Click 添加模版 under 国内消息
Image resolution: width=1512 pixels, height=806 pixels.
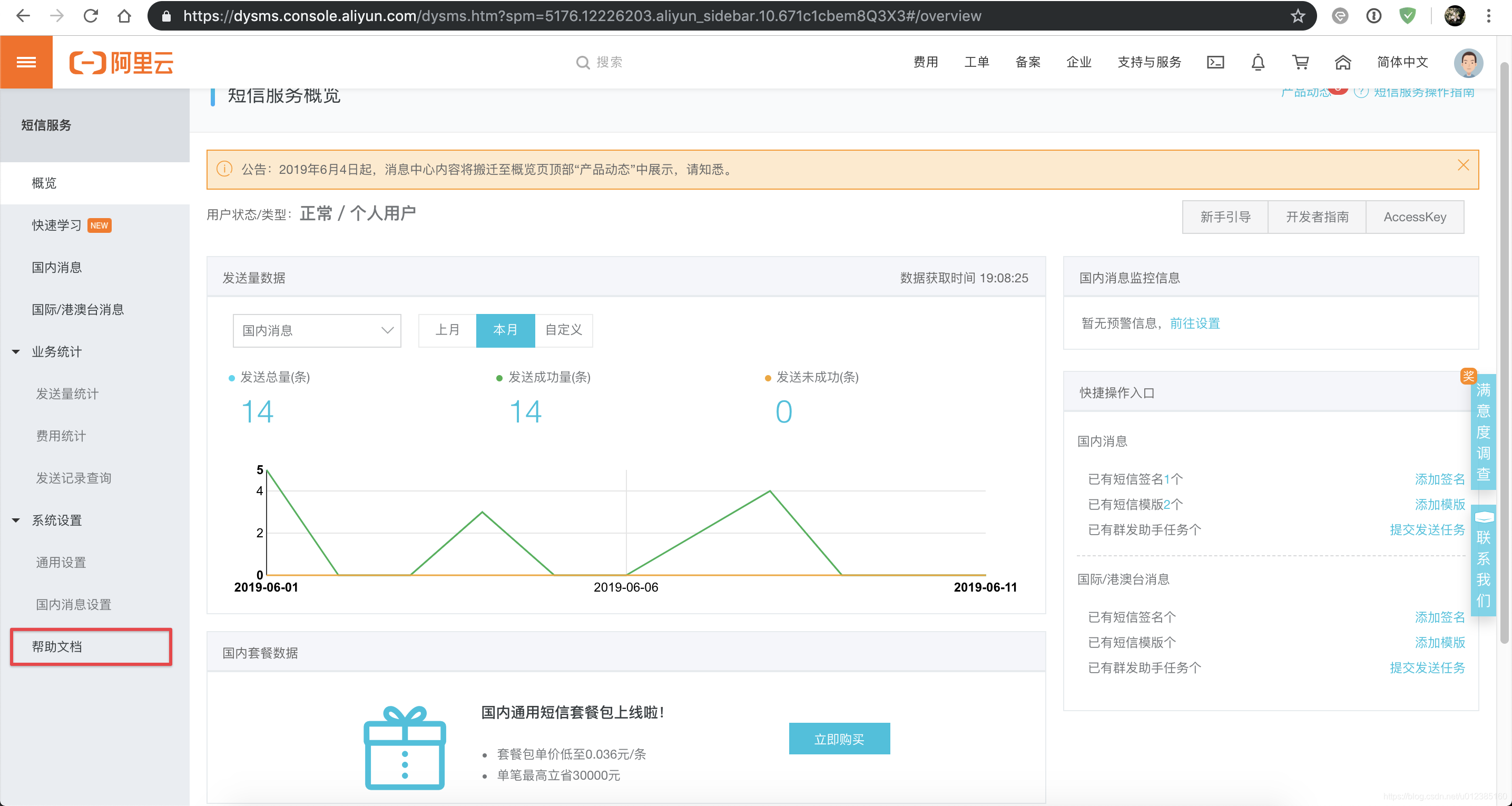[1440, 505]
